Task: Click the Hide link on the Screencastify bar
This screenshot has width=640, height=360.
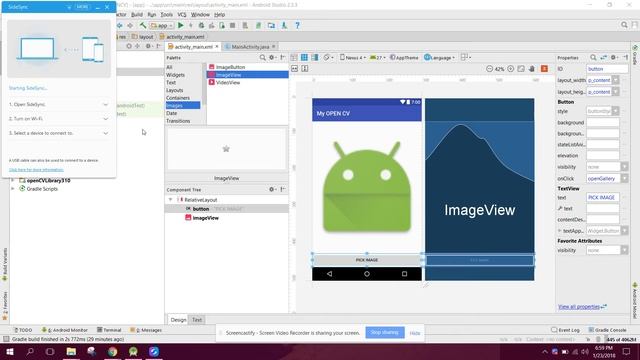Action: 415,333
